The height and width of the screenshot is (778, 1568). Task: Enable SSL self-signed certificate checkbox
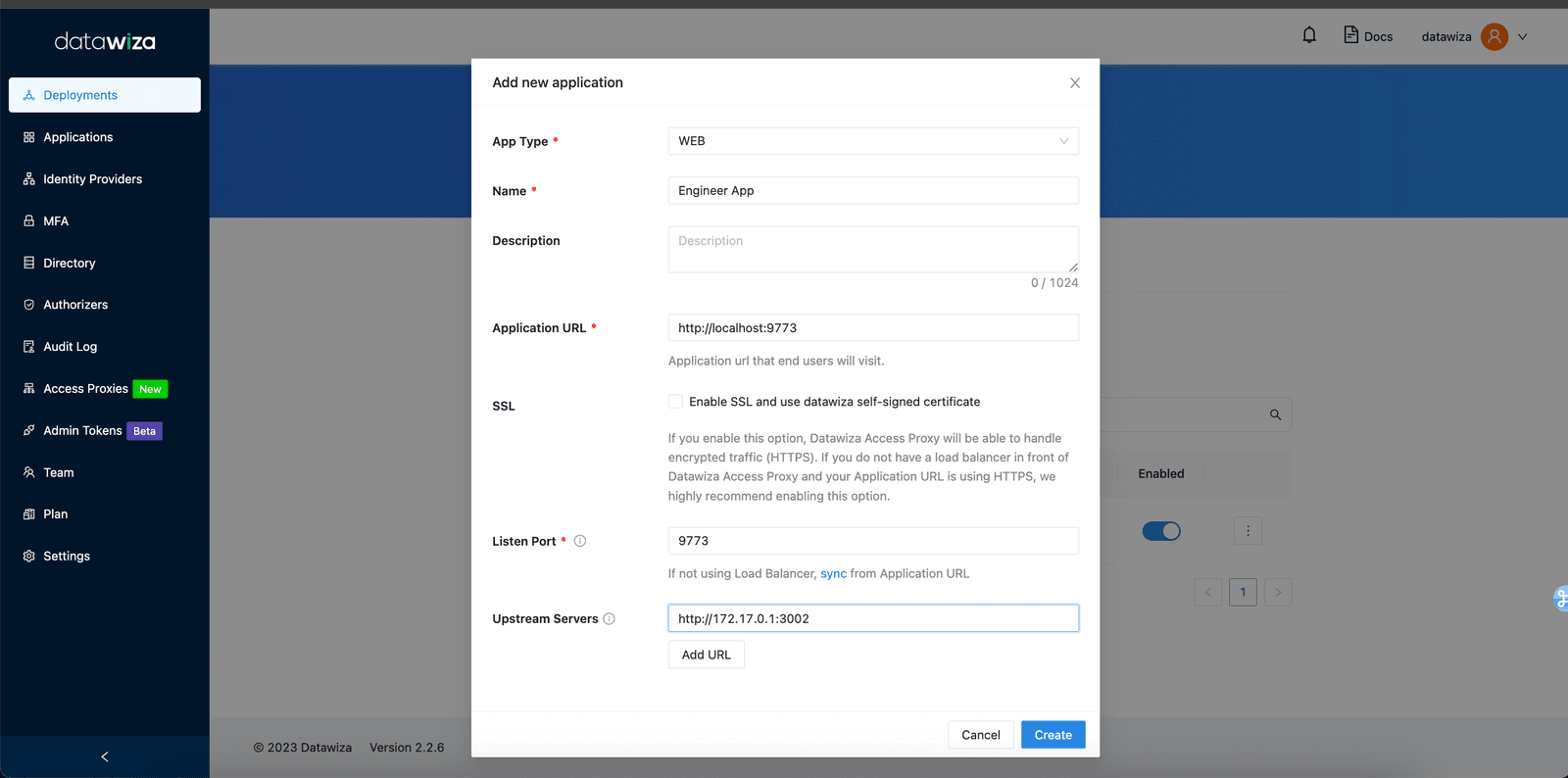click(675, 402)
